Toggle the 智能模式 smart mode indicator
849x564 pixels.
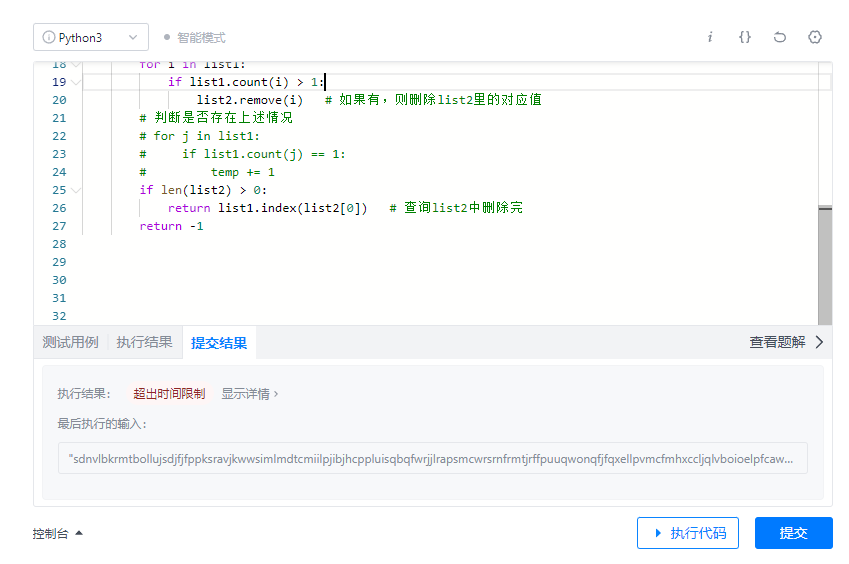(195, 37)
